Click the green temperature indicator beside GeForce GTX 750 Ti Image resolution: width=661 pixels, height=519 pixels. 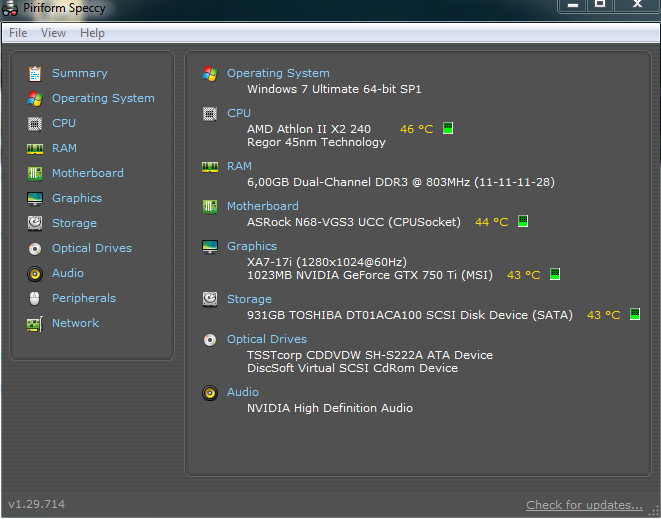(x=555, y=274)
